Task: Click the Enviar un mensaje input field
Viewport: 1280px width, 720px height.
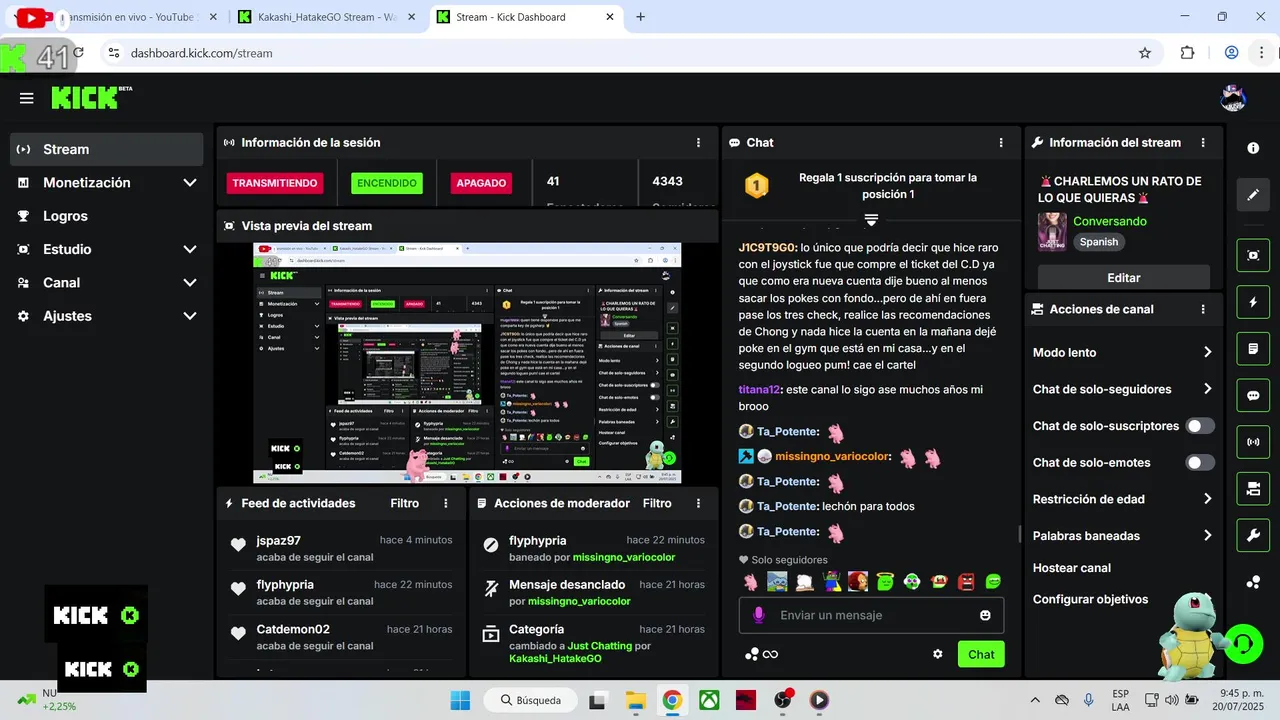Action: 871,615
